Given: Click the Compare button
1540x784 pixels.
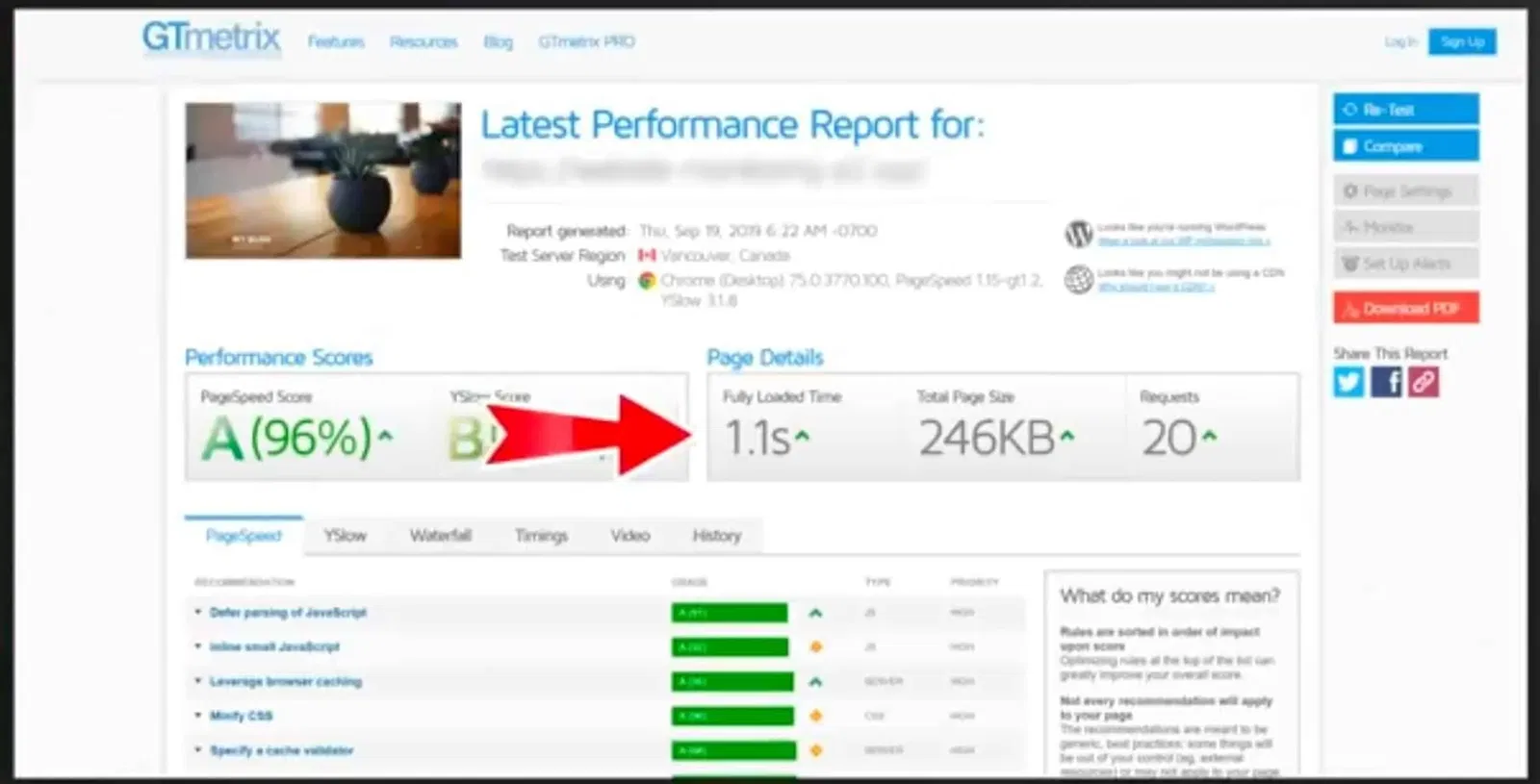Looking at the screenshot, I should [1405, 146].
